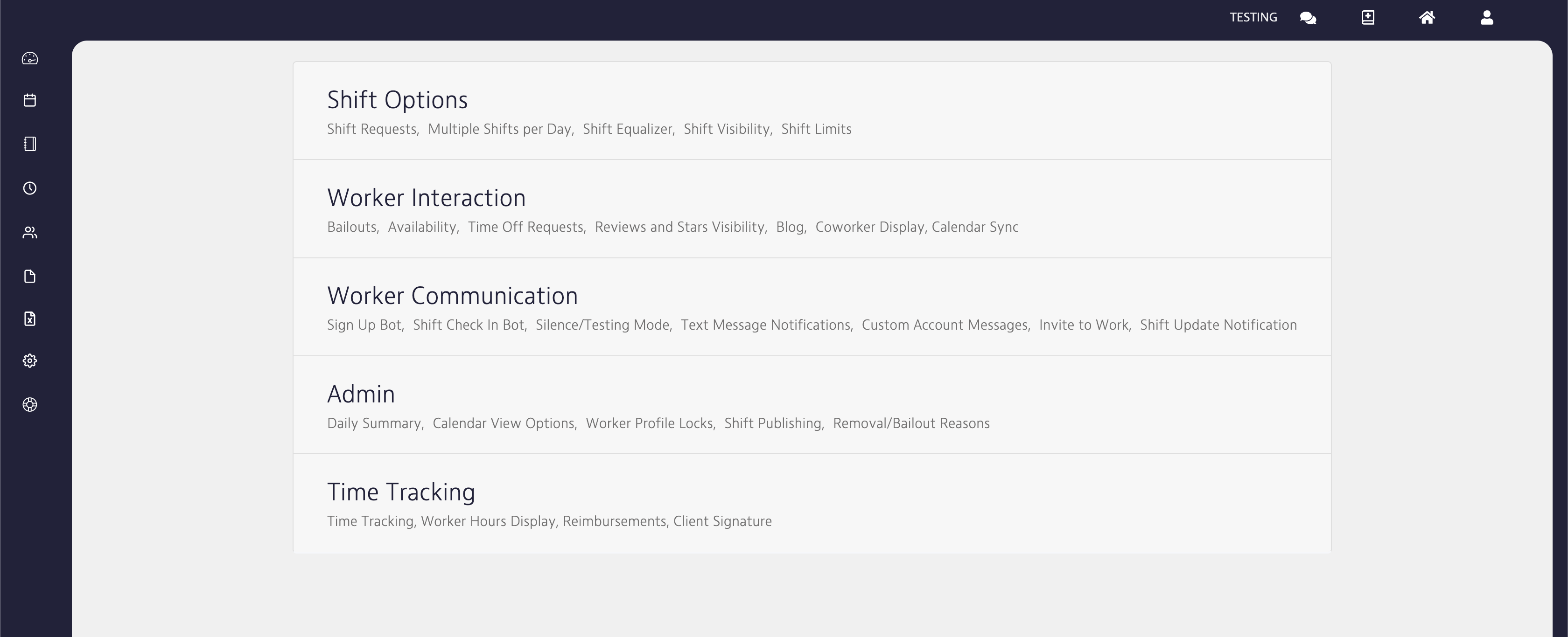
Task: Open the spreadsheet export icon in sidebar
Action: click(30, 319)
